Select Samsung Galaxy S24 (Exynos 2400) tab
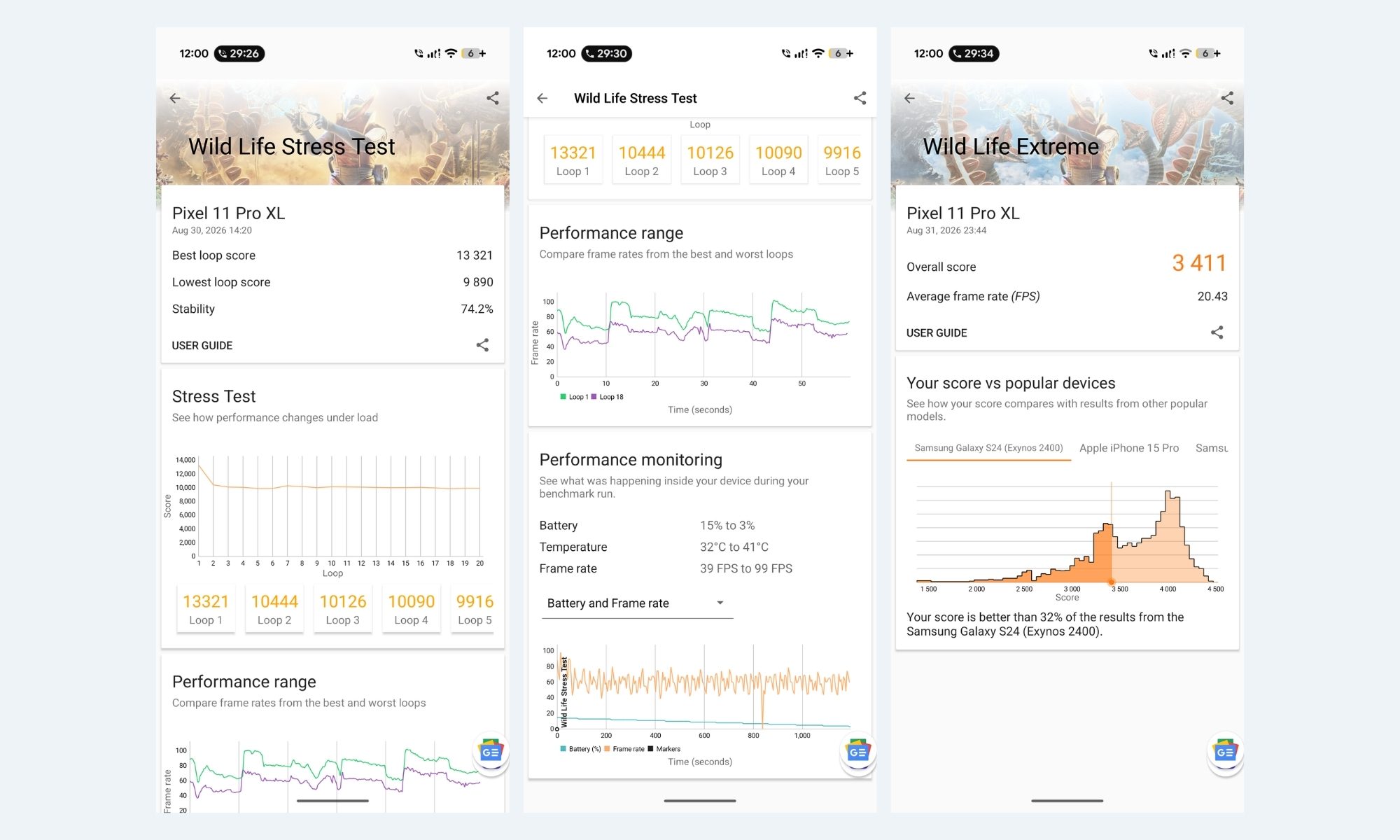Viewport: 1400px width, 840px height. tap(988, 448)
